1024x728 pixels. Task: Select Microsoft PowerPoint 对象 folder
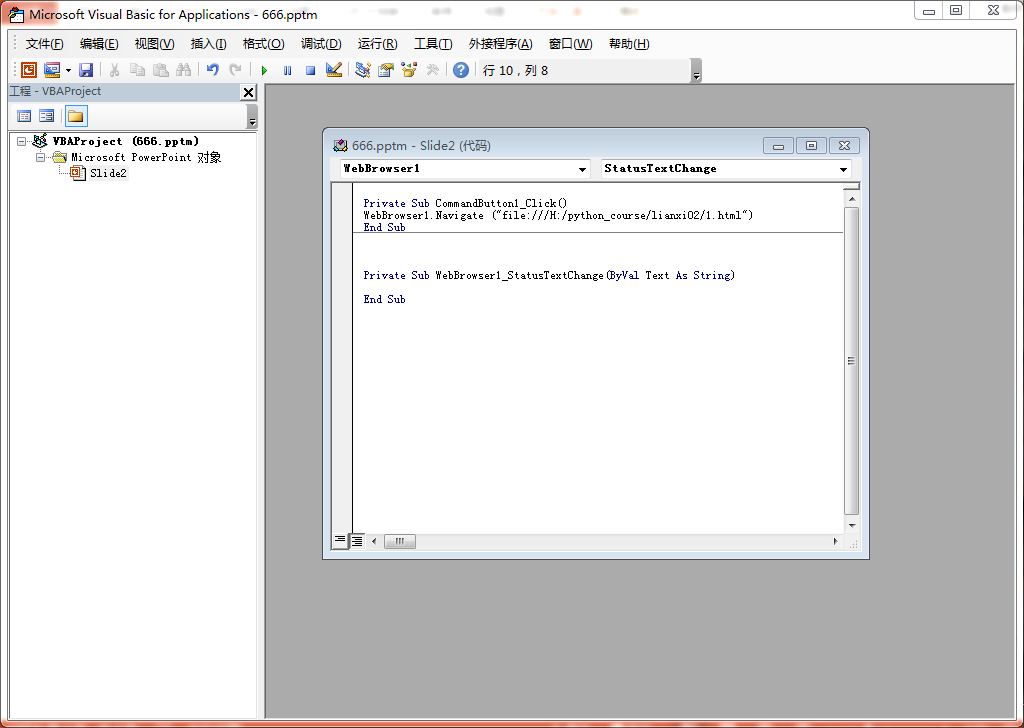[x=146, y=157]
